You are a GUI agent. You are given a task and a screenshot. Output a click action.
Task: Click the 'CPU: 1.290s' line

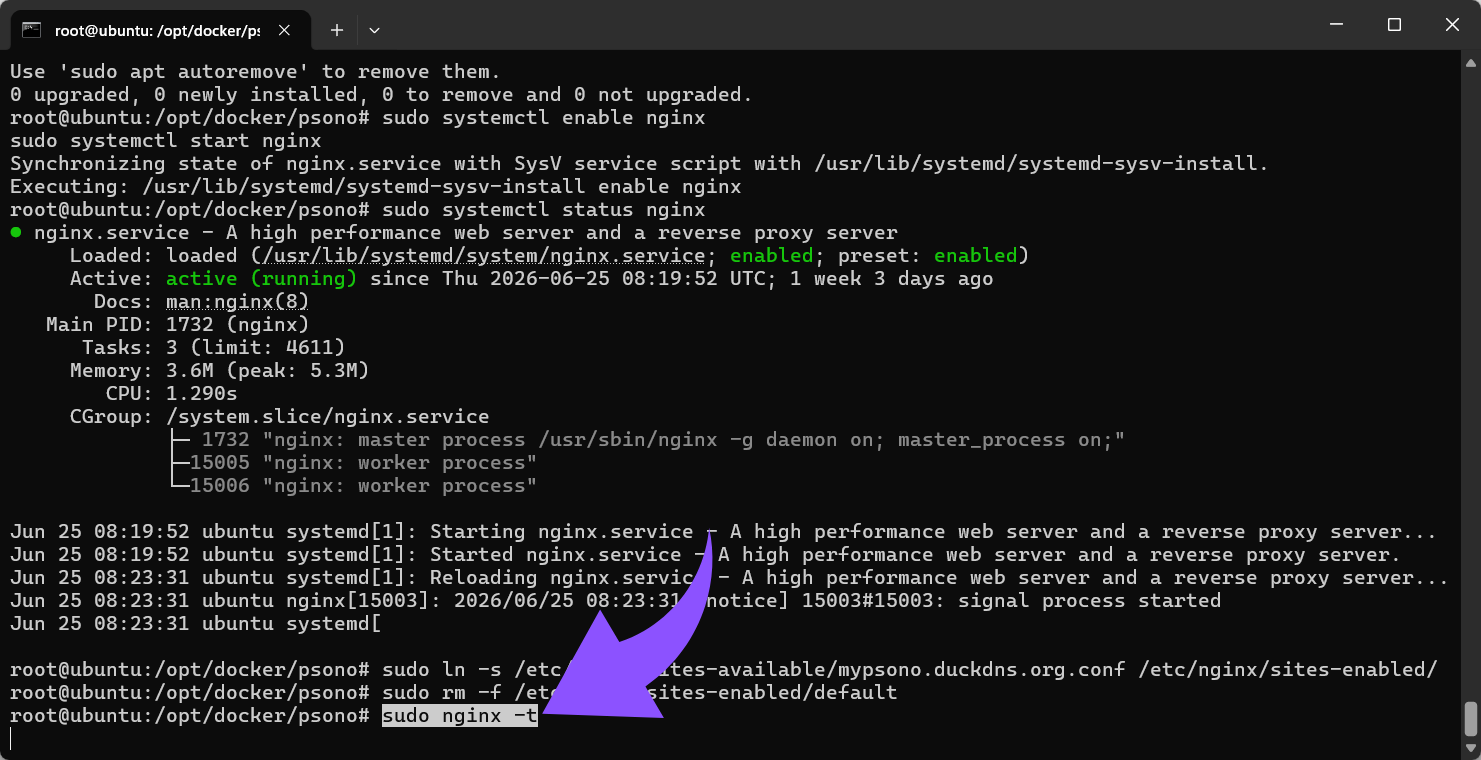172,394
